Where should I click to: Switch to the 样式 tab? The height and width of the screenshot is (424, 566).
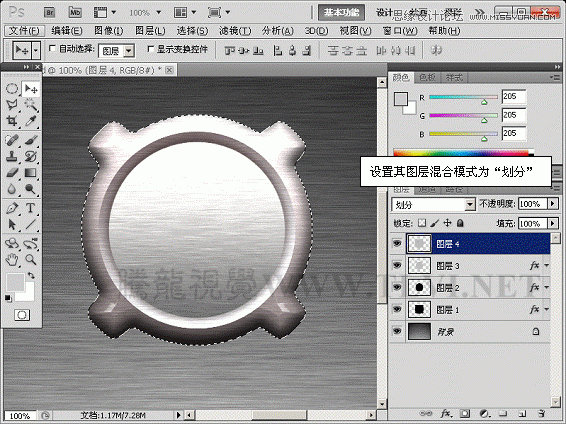click(454, 77)
